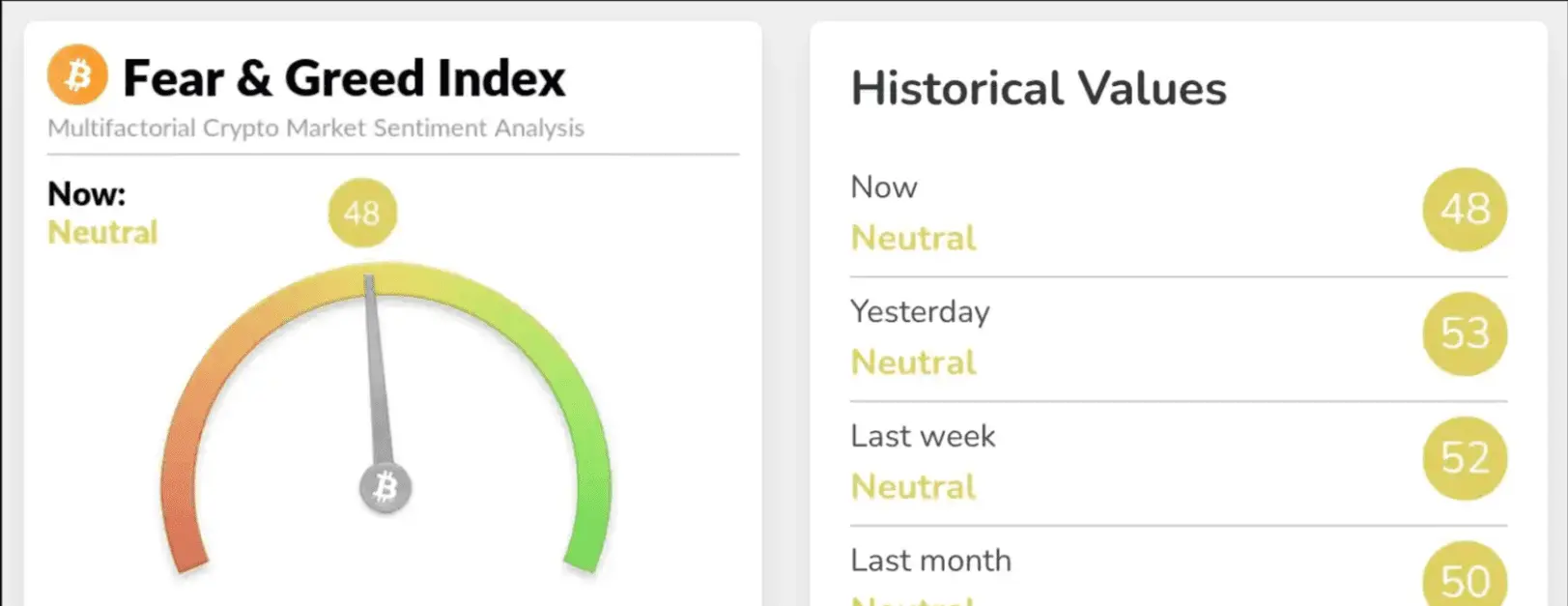This screenshot has width=1568, height=606.
Task: Click the gauge needle pointer
Action: click(x=377, y=372)
